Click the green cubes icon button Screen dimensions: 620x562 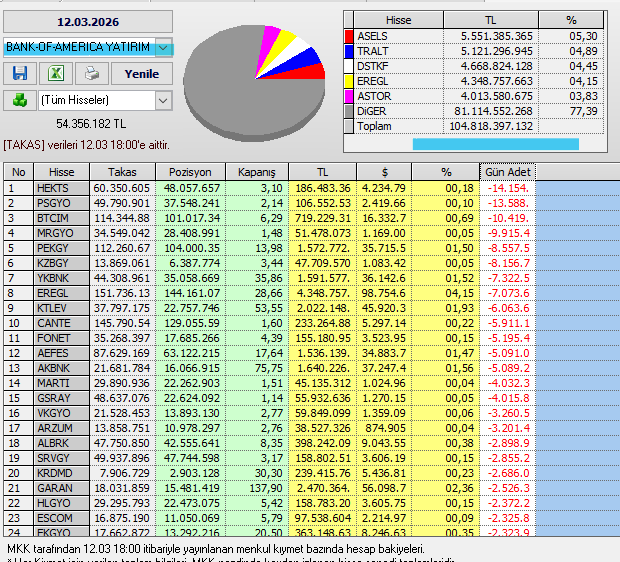click(x=20, y=100)
